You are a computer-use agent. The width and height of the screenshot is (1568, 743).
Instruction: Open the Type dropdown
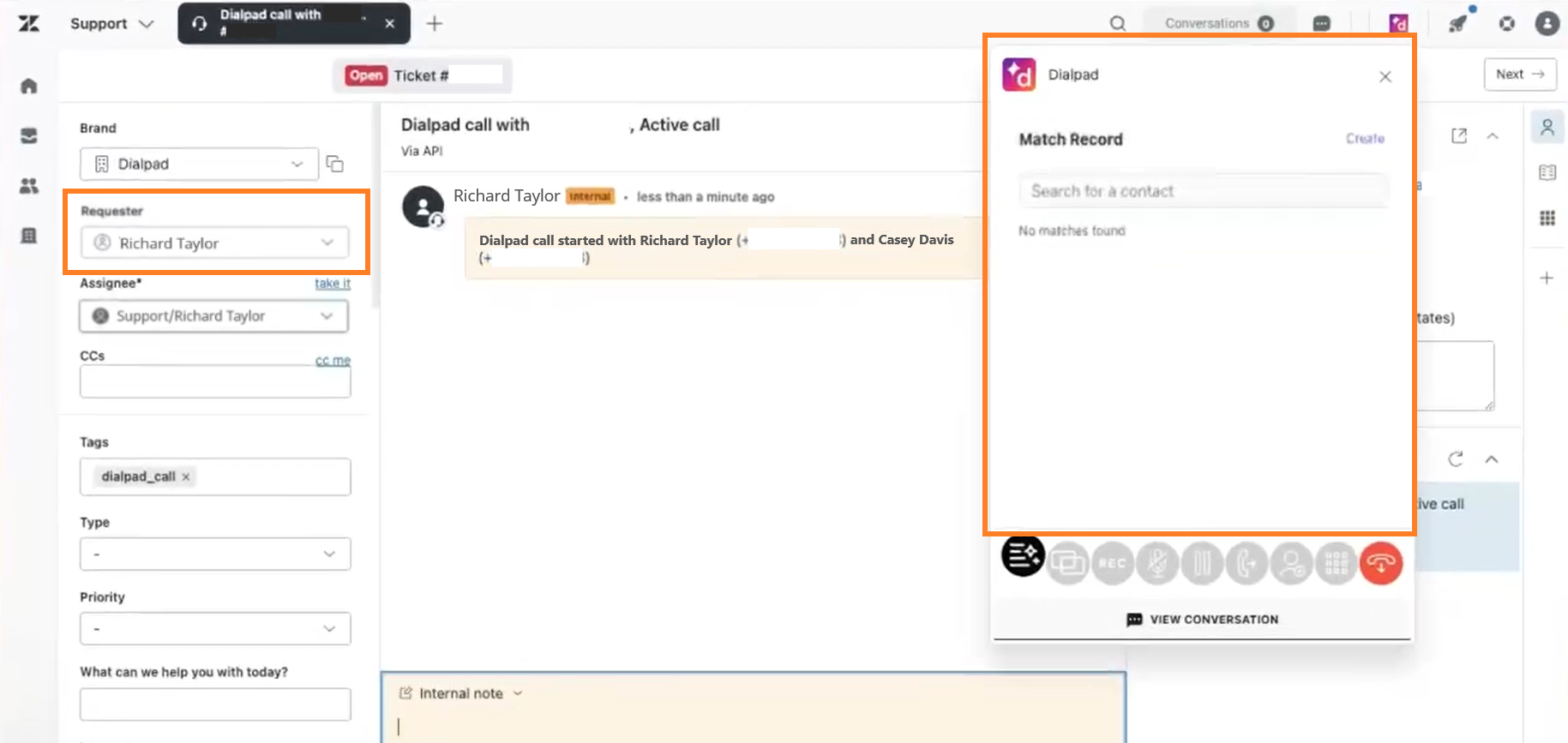(x=215, y=554)
